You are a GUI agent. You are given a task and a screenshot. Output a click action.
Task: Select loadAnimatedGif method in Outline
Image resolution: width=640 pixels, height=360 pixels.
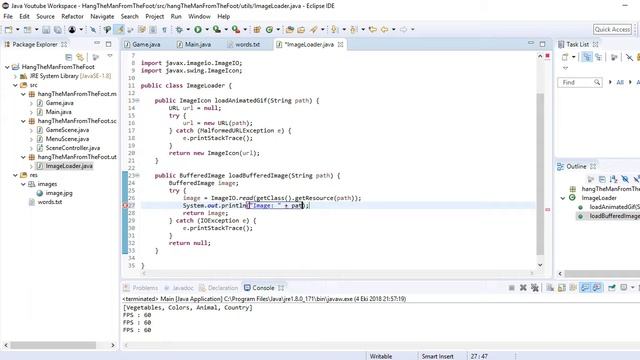click(614, 207)
